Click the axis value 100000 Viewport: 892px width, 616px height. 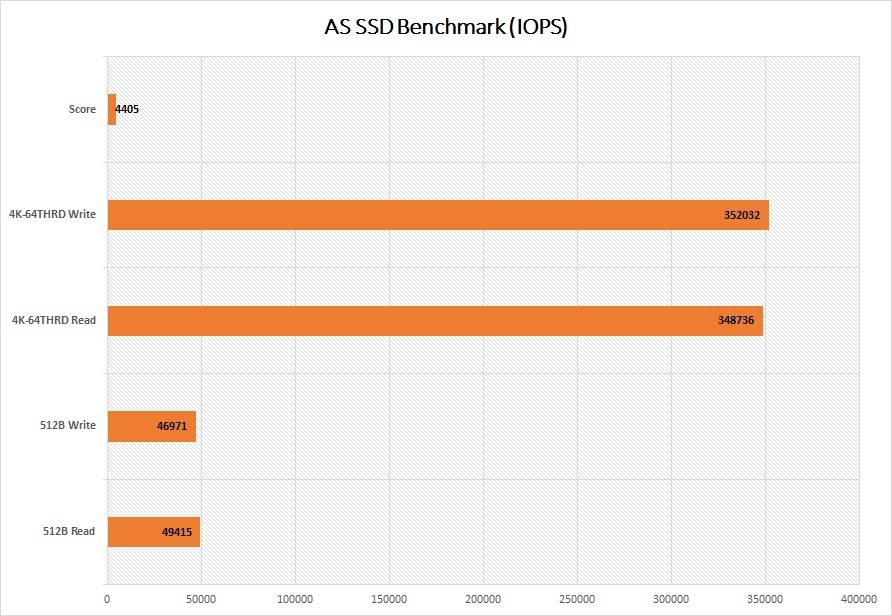(295, 600)
